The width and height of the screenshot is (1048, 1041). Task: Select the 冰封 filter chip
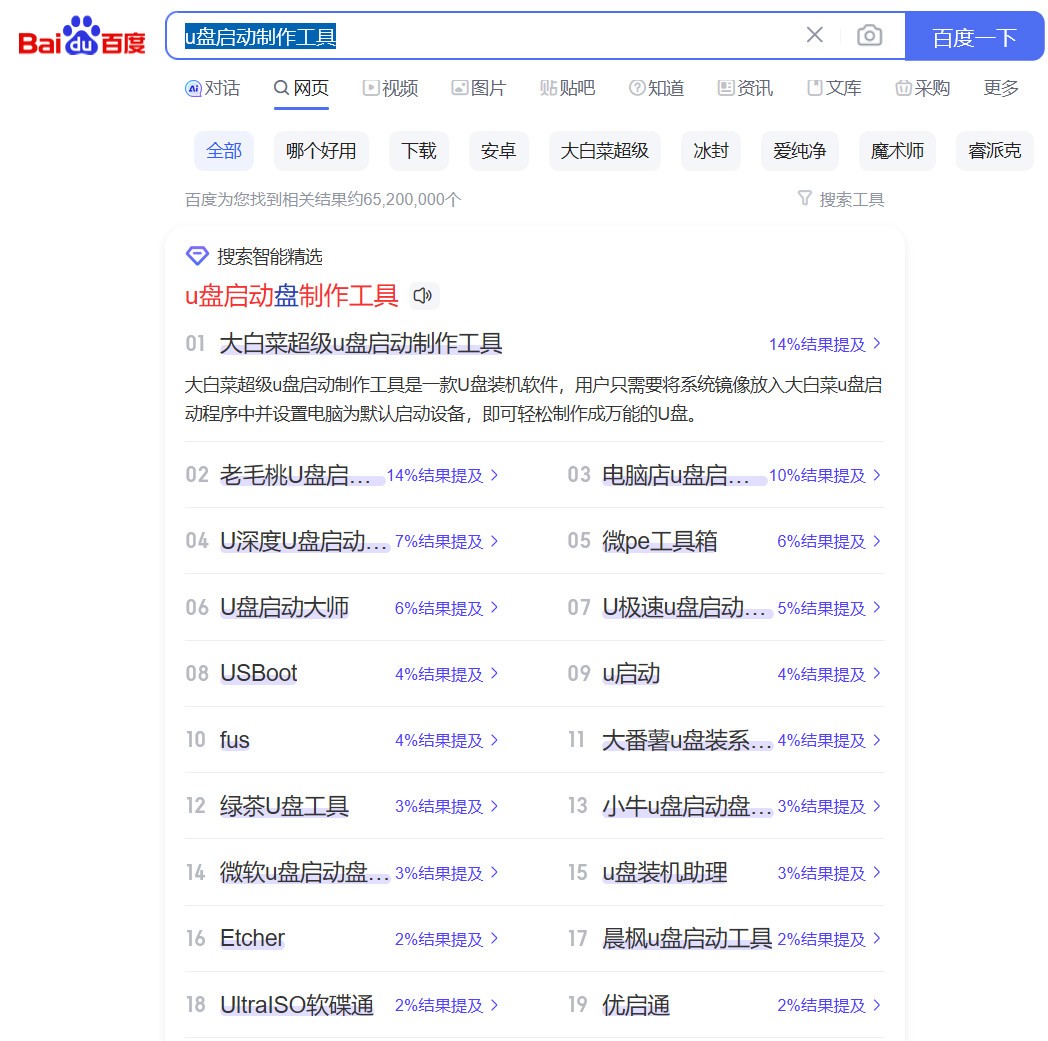710,151
